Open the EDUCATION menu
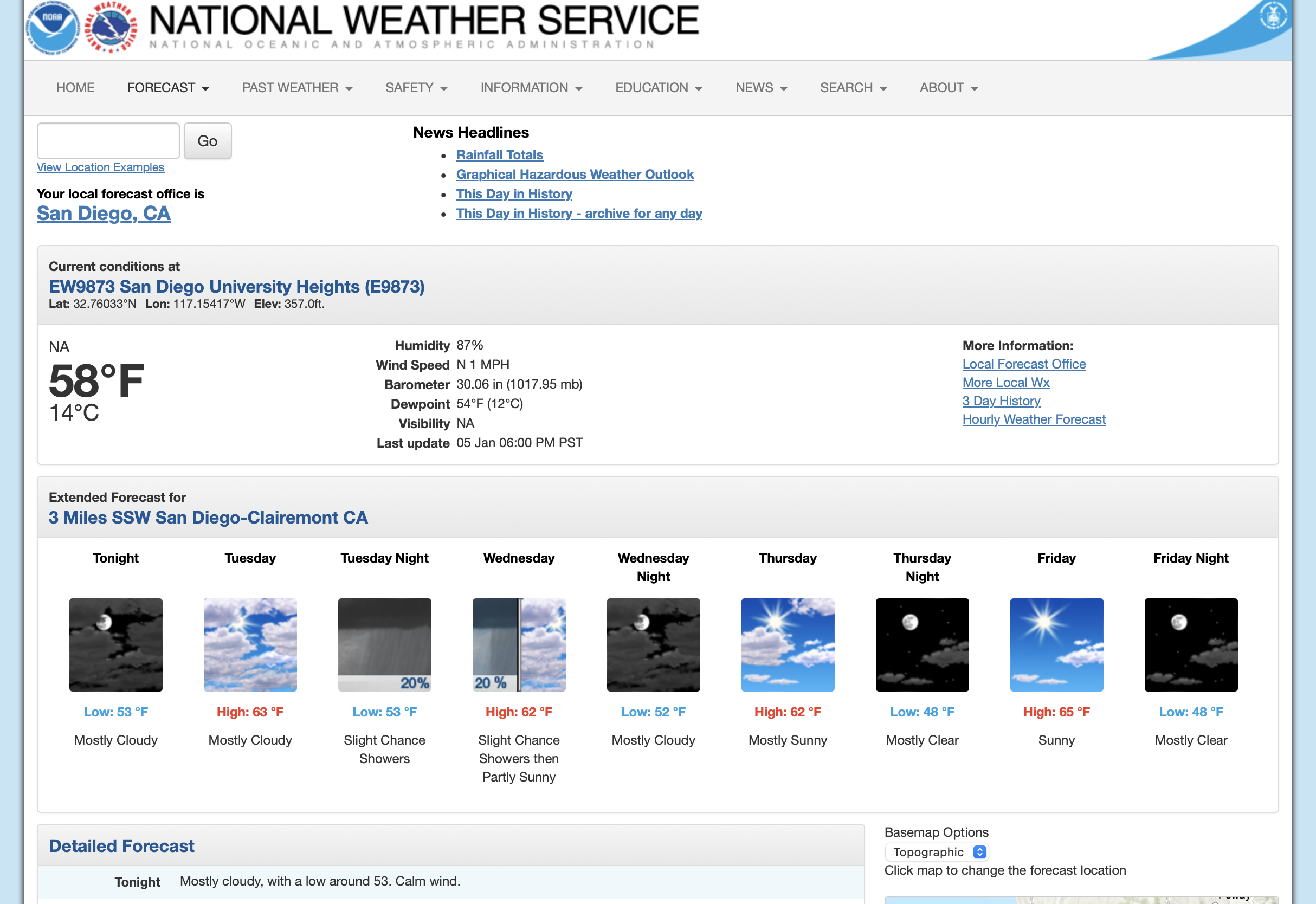The image size is (1316, 904). tap(659, 88)
